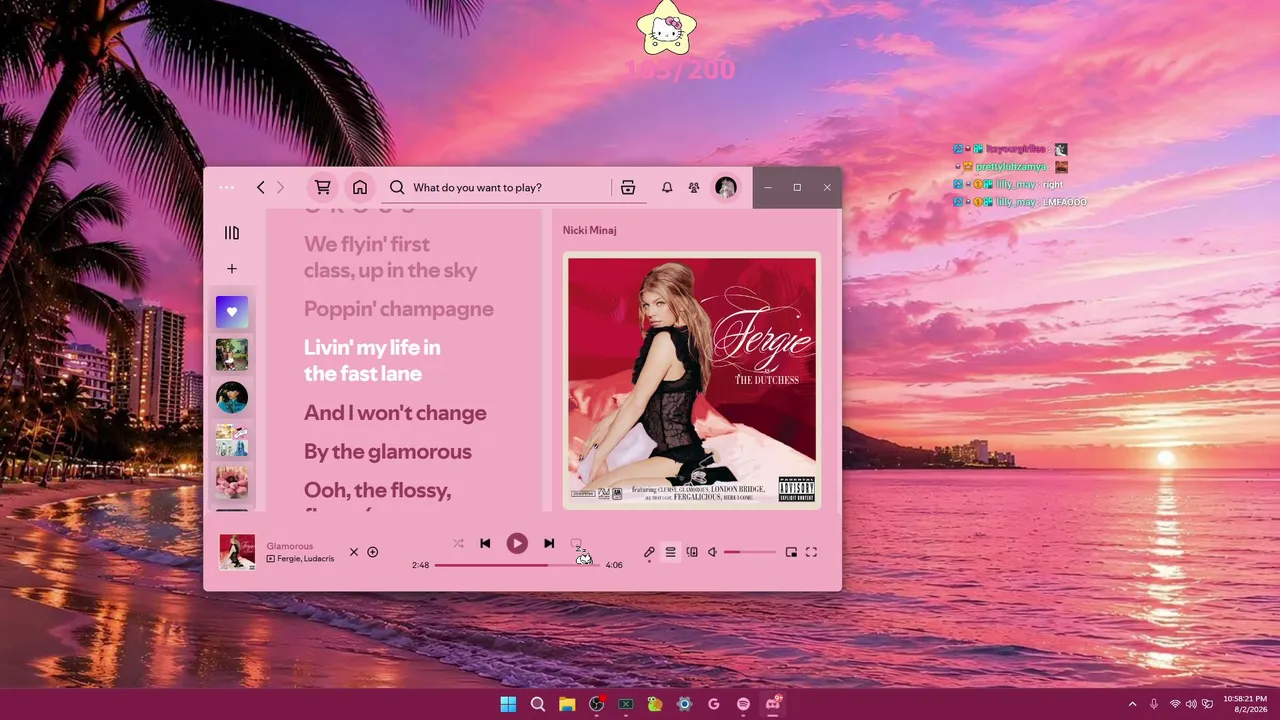This screenshot has height=720, width=1280.
Task: Open the round artist thumbnail in sidebar
Action: [232, 397]
